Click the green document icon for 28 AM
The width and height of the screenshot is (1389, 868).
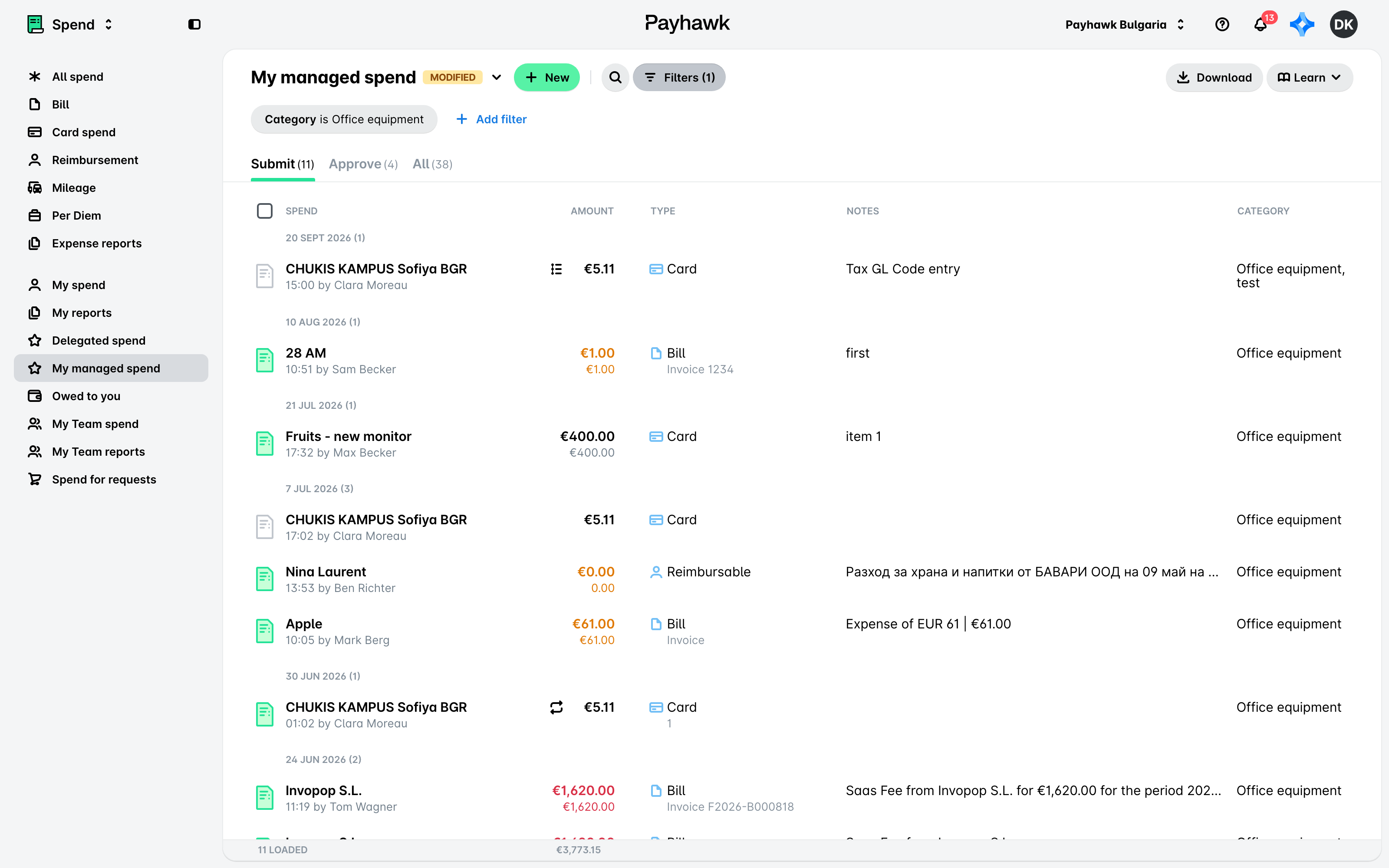(265, 361)
